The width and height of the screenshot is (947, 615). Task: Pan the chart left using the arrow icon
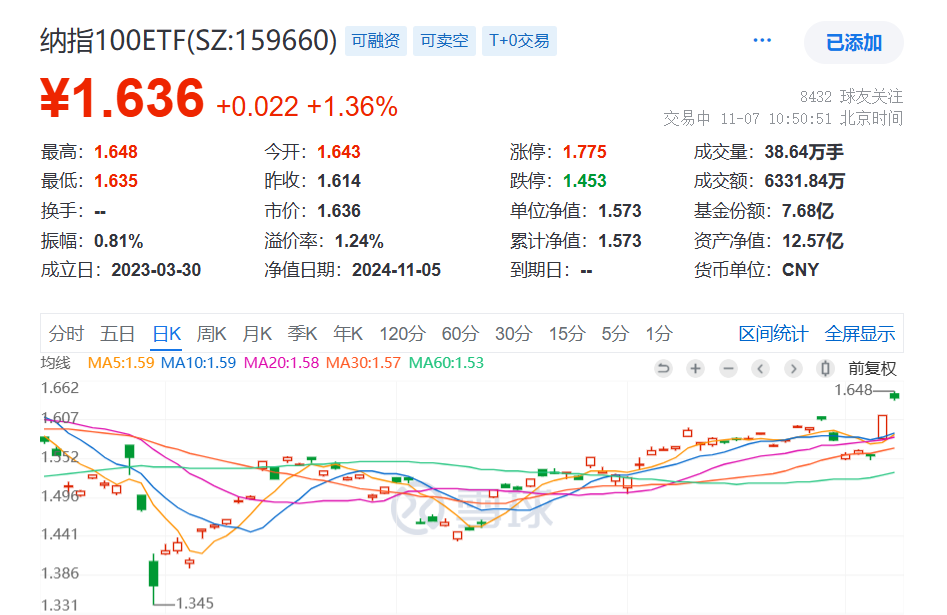point(761,368)
